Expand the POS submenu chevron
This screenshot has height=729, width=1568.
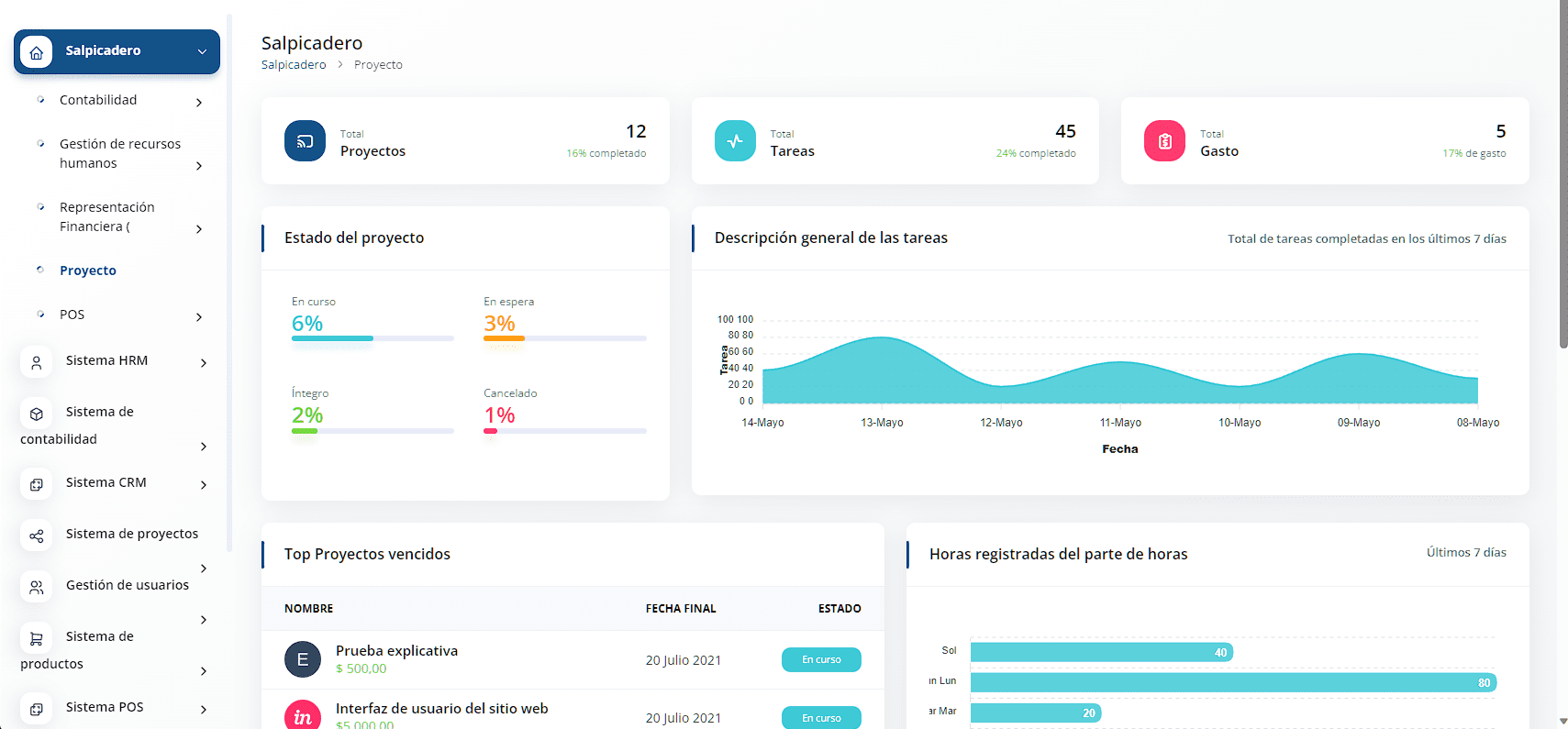point(199,316)
